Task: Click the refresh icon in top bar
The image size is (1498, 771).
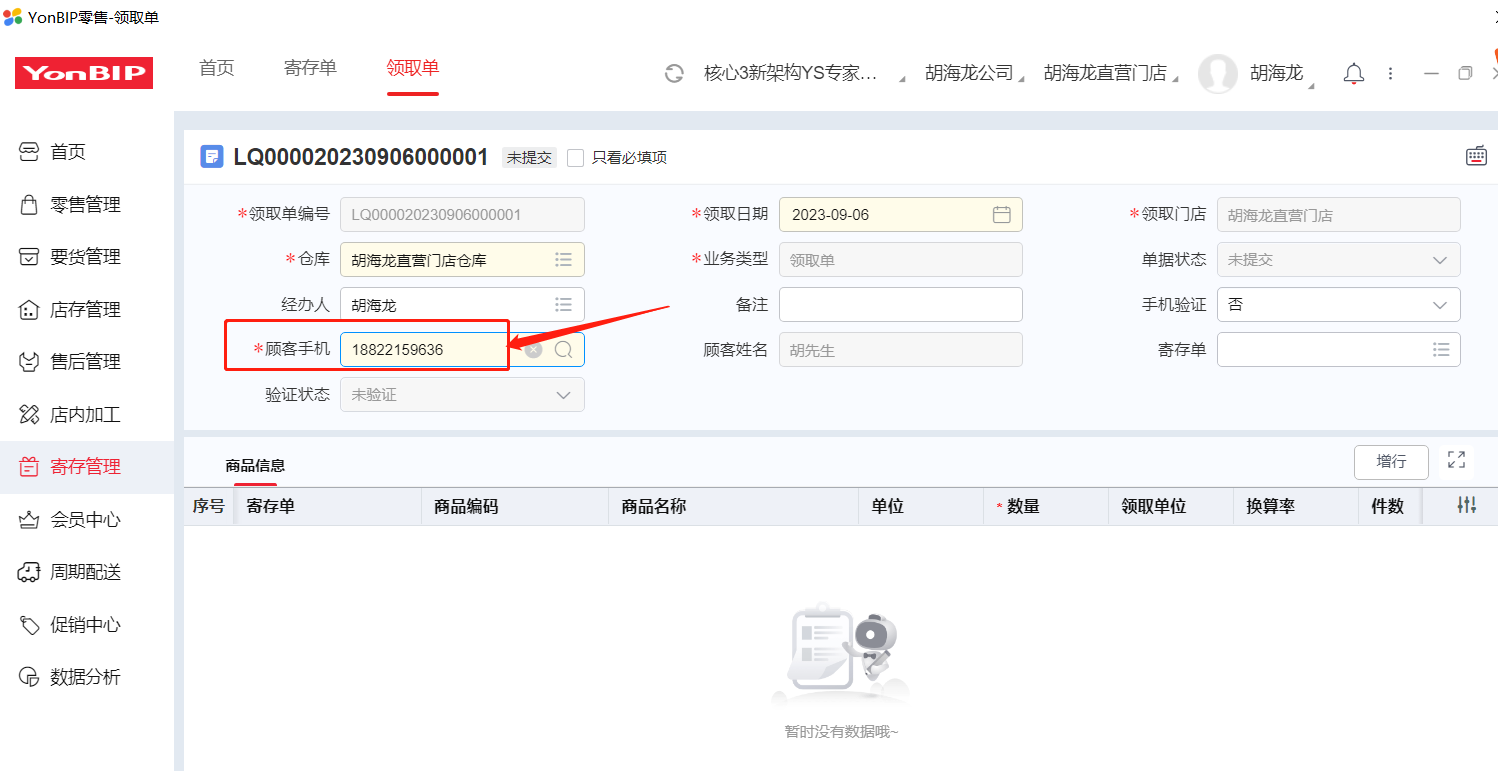Action: (674, 73)
